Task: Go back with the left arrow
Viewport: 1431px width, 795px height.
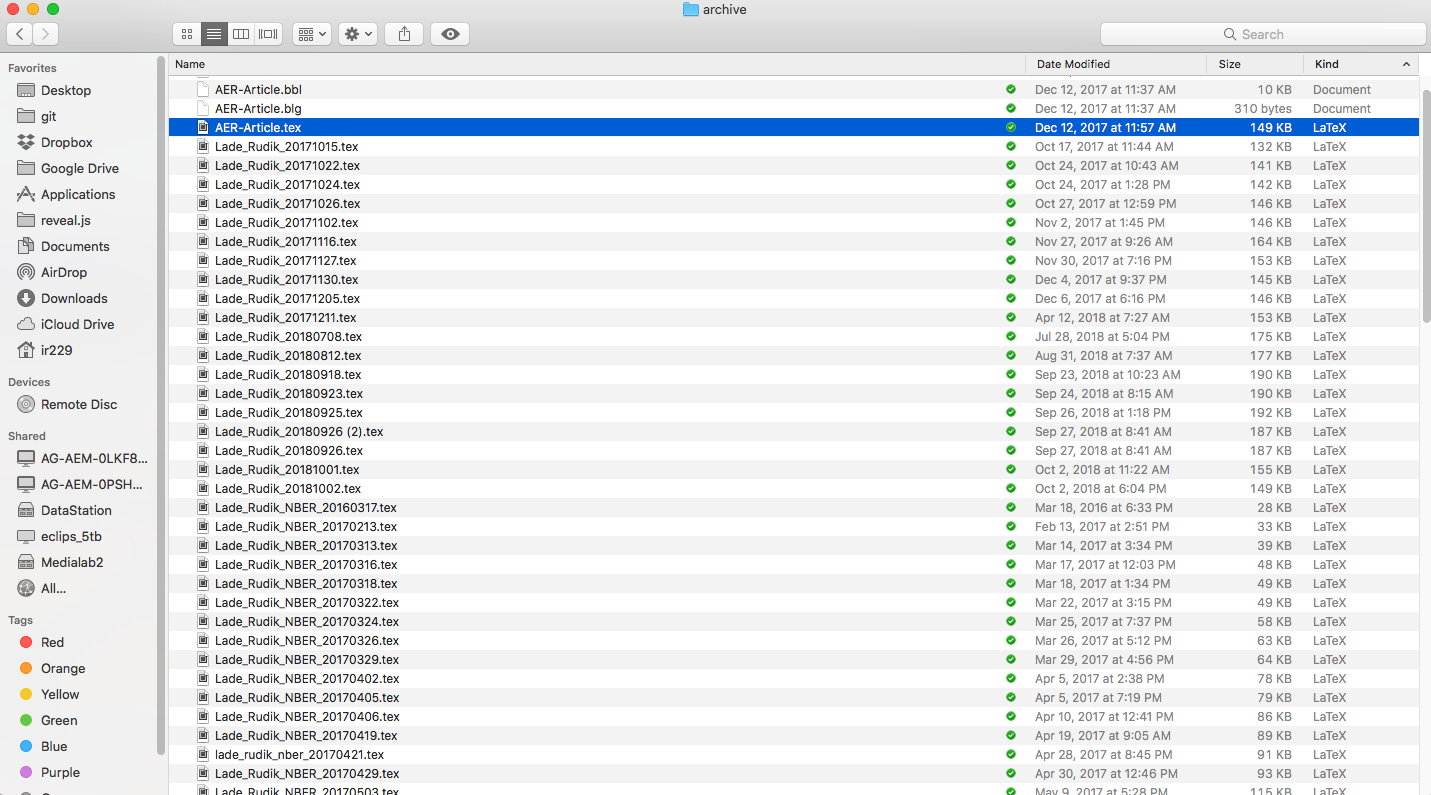Action: 20,34
